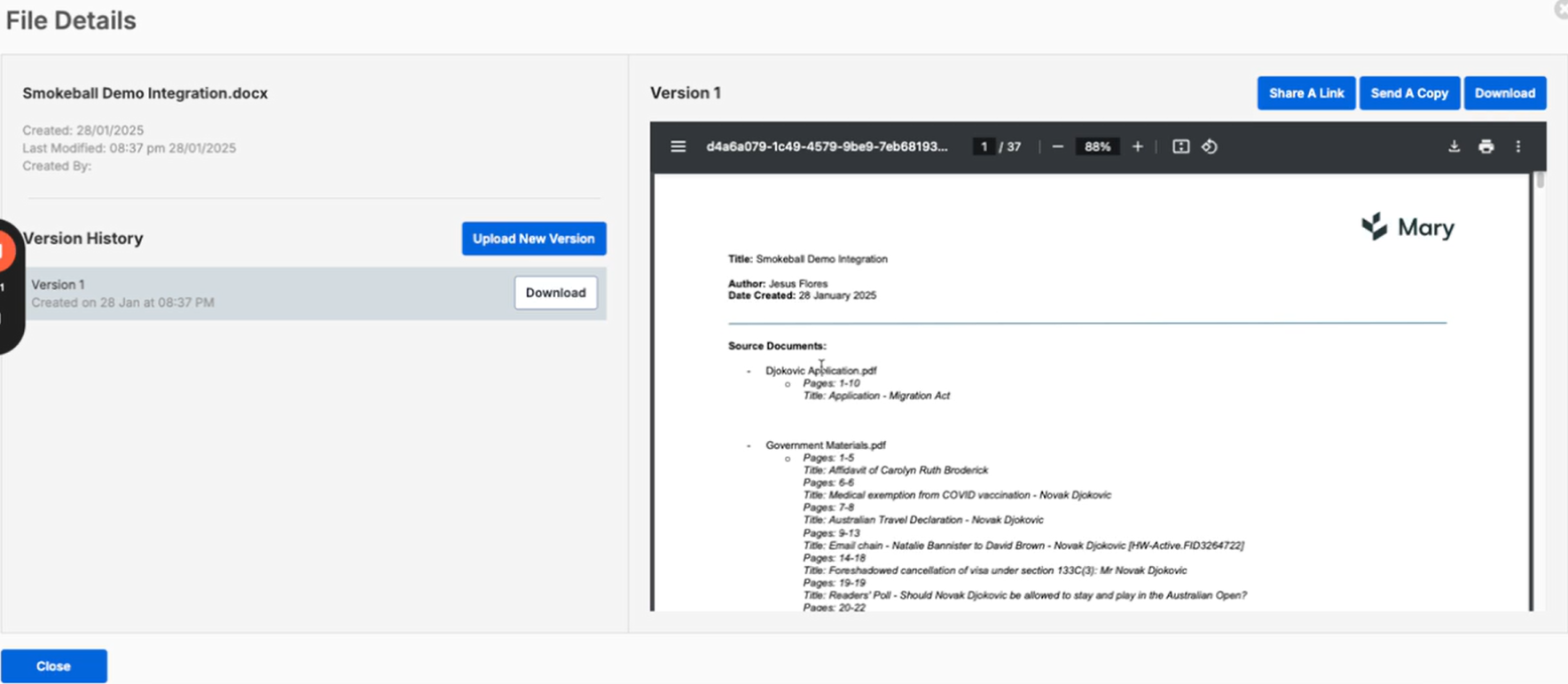Zoom out with the minus icon
The image size is (1568, 684).
[1057, 146]
